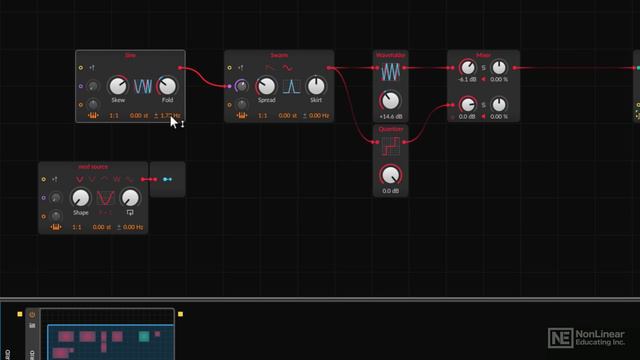
Task: Toggle keyboard pitch tracking on mod source
Action: (x=56, y=227)
